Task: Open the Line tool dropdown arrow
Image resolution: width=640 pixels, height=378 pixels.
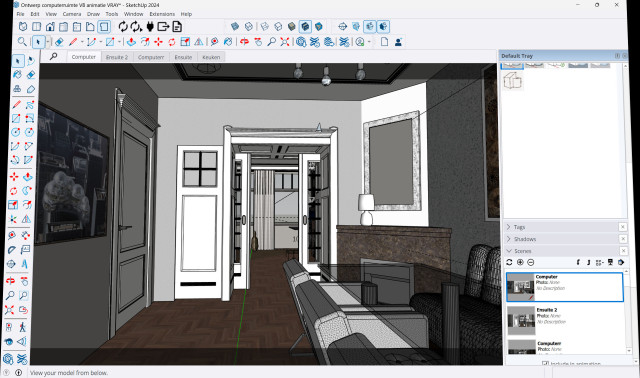Action: click(82, 42)
